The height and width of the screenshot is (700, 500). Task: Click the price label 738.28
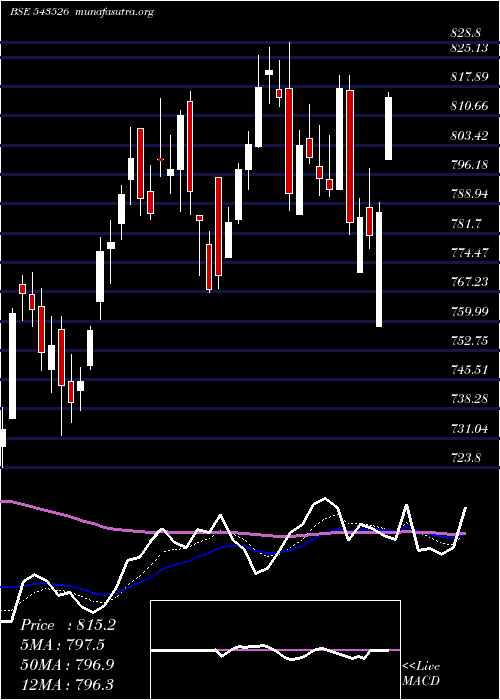pos(469,399)
